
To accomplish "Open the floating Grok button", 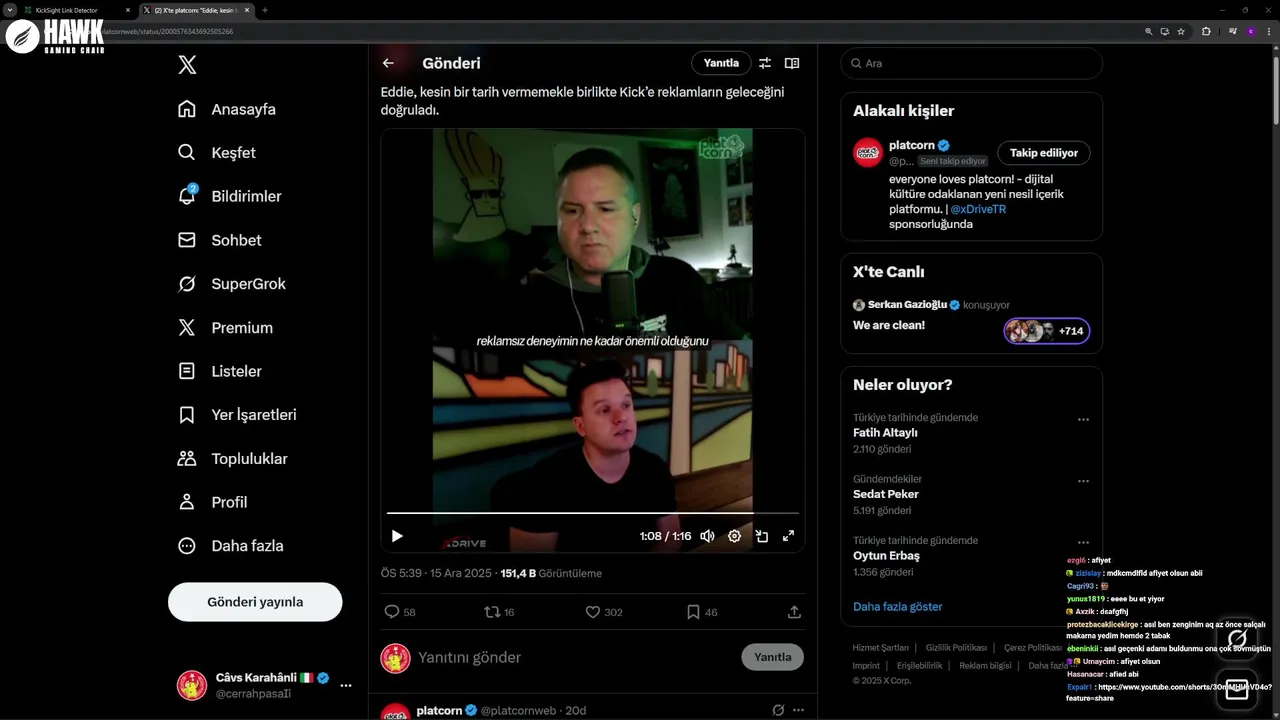I will coord(1237,638).
